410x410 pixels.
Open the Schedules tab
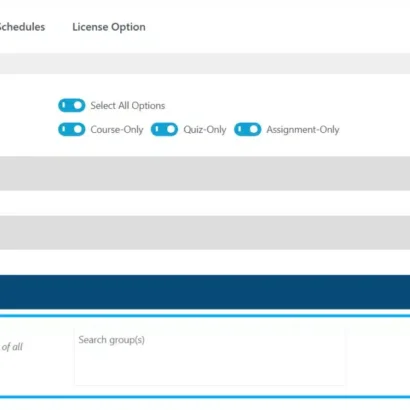point(22,27)
